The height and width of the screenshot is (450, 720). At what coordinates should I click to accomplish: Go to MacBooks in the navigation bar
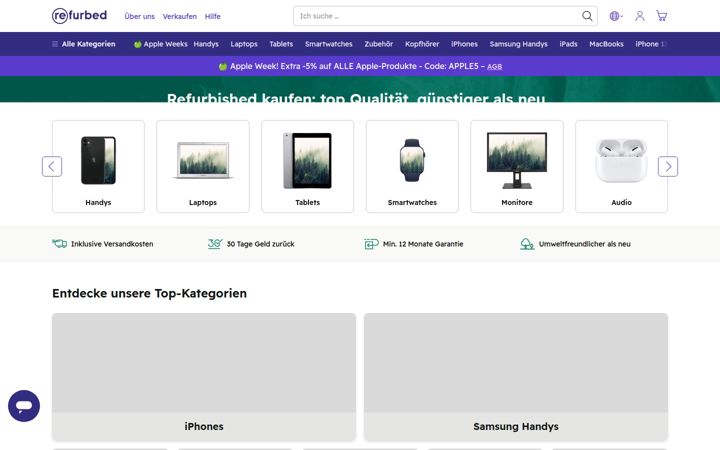click(x=607, y=44)
